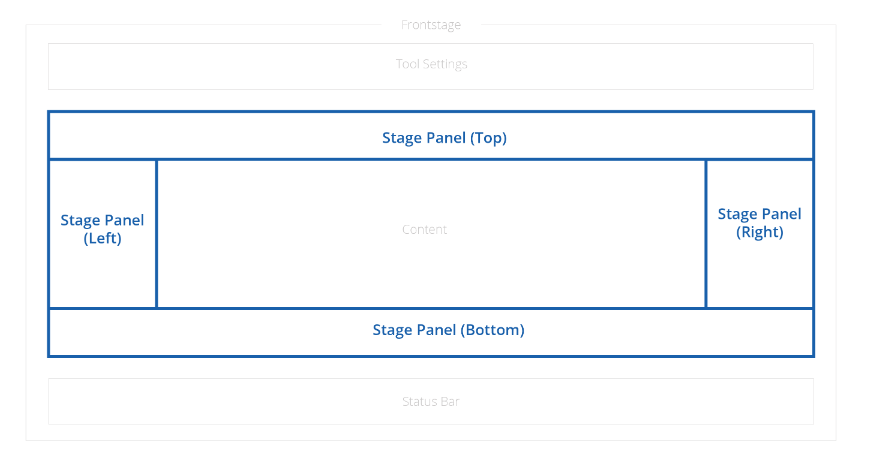870x462 pixels.
Task: Click border between Content and bottom stage panel
Action: (x=431, y=308)
